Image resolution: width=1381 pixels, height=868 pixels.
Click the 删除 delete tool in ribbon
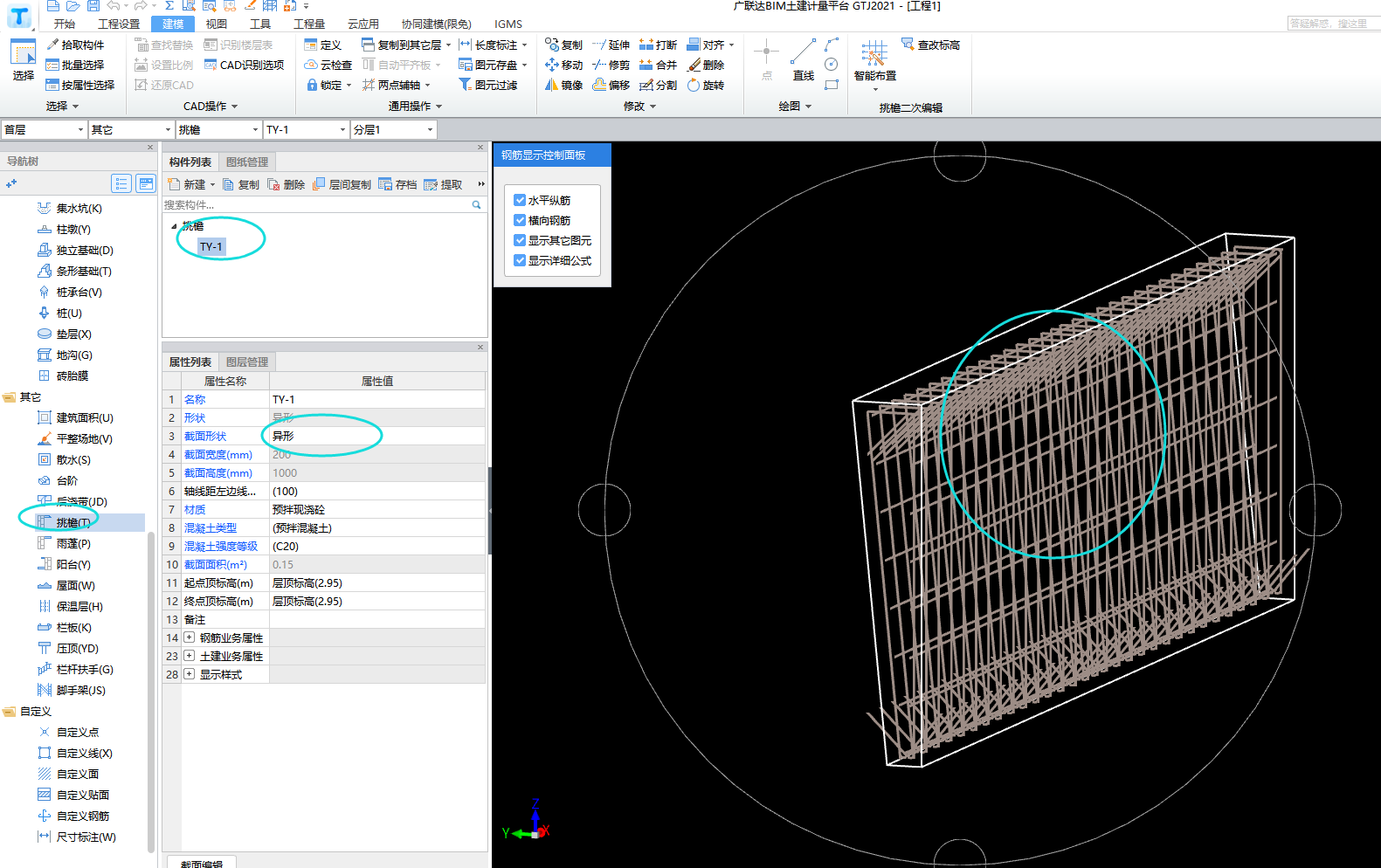(x=705, y=65)
